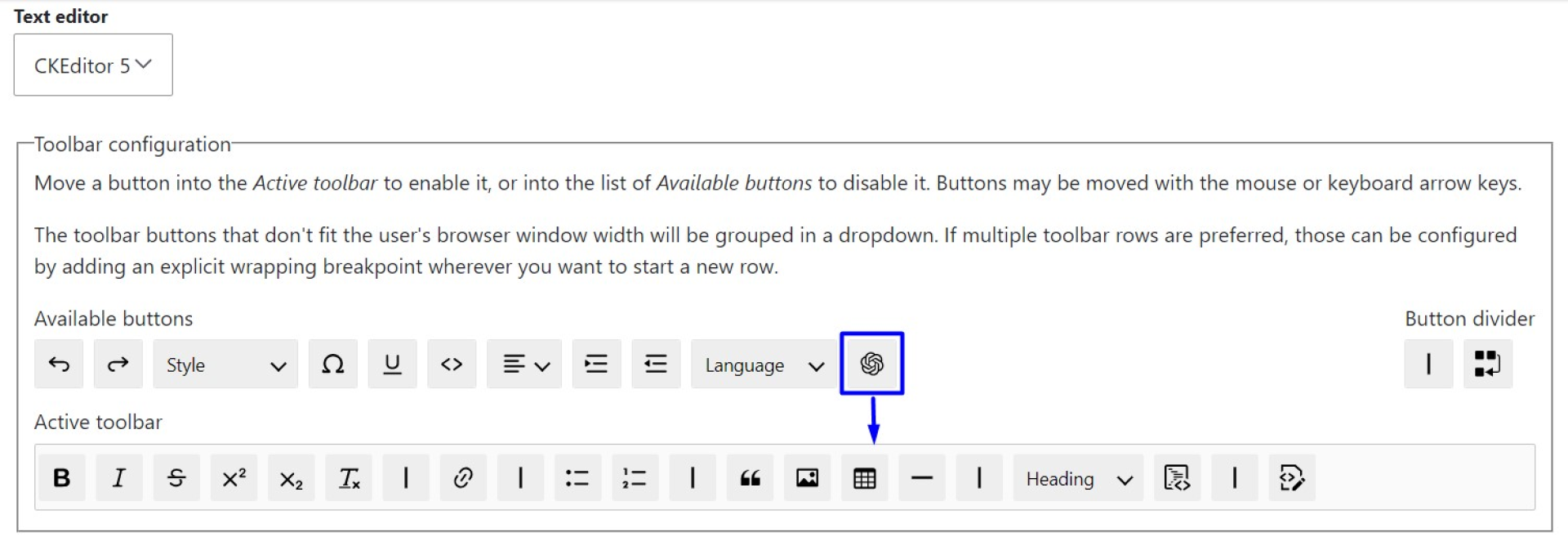Click the Special characters omega button
The image size is (1568, 546).
(x=333, y=364)
